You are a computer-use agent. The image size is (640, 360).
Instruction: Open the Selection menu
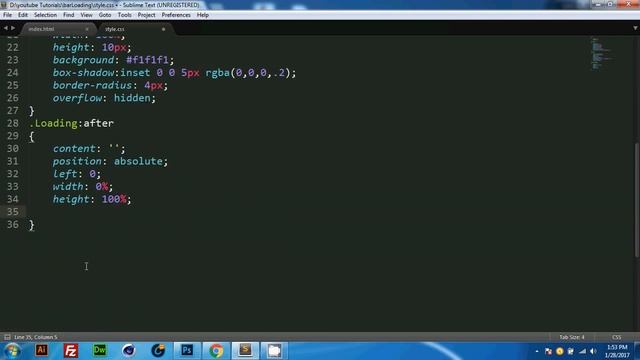point(45,15)
